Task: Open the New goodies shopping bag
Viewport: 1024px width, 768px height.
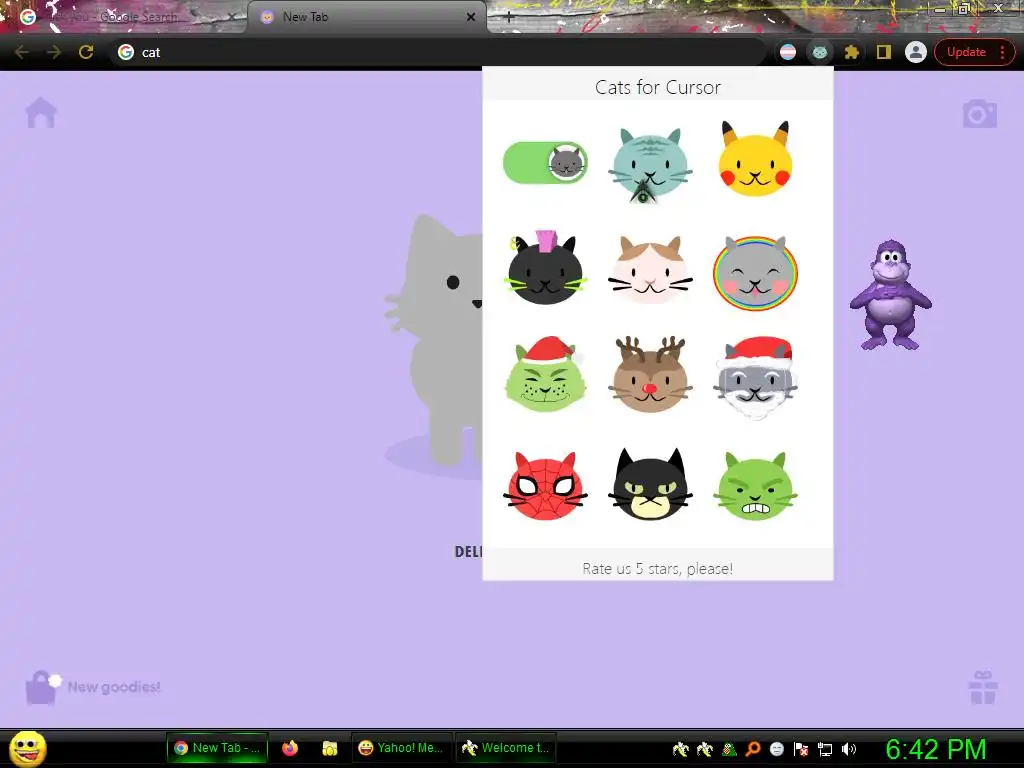Action: pos(42,688)
